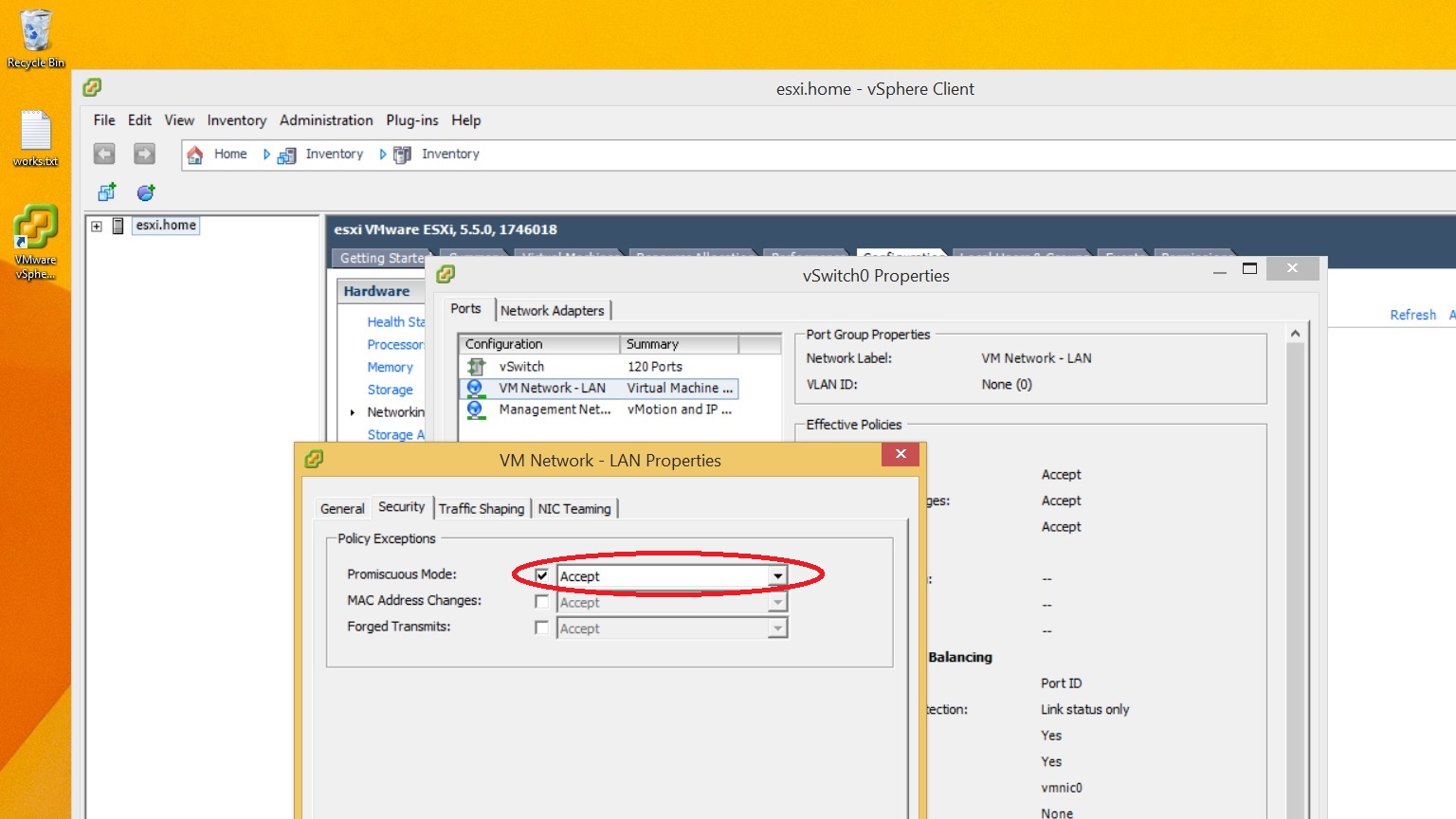Switch to the NIC Teaming tab
The image size is (1456, 819).
(574, 509)
